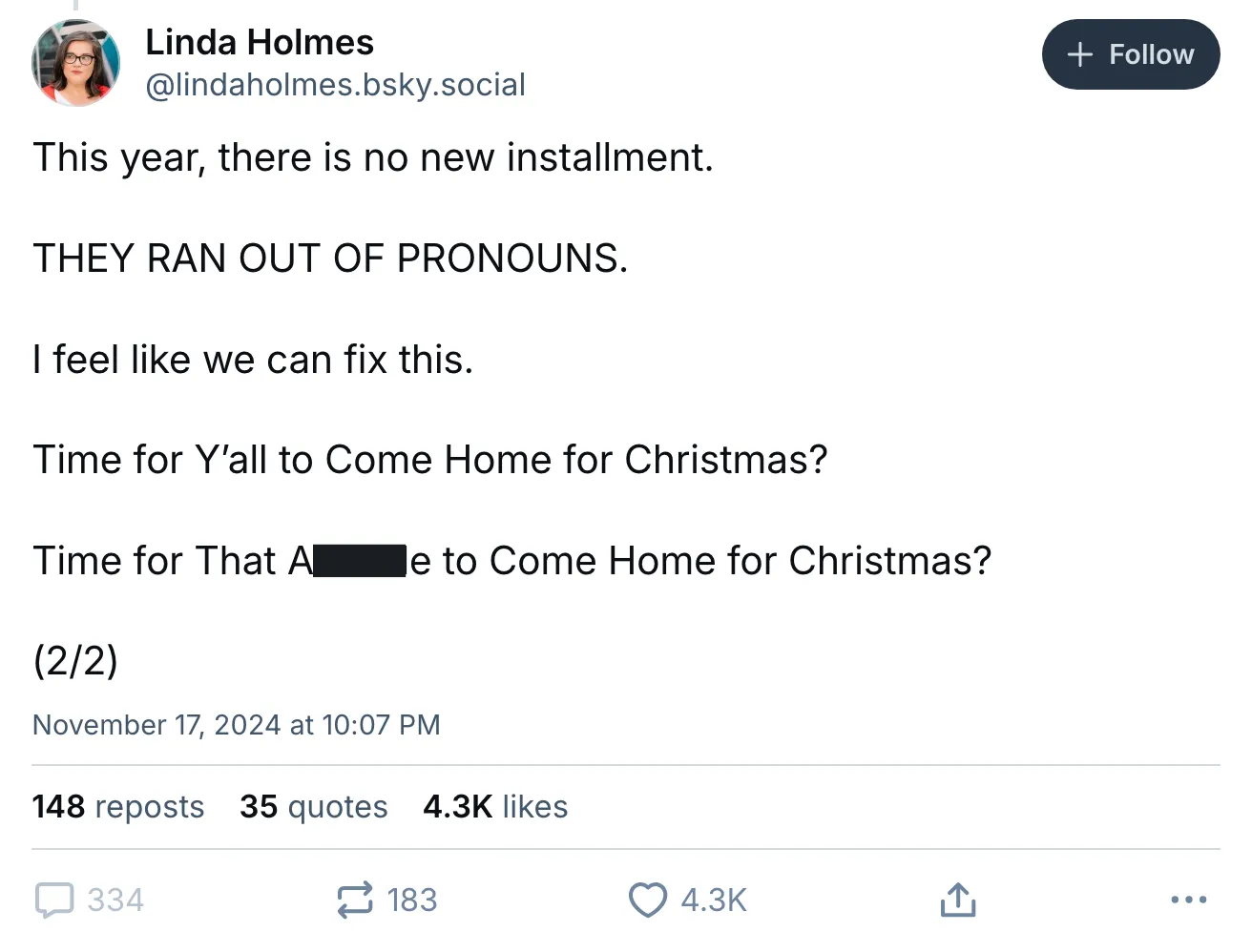Click the November 17, 2024 timestamp
The image size is (1252, 952).
pyautogui.click(x=237, y=725)
